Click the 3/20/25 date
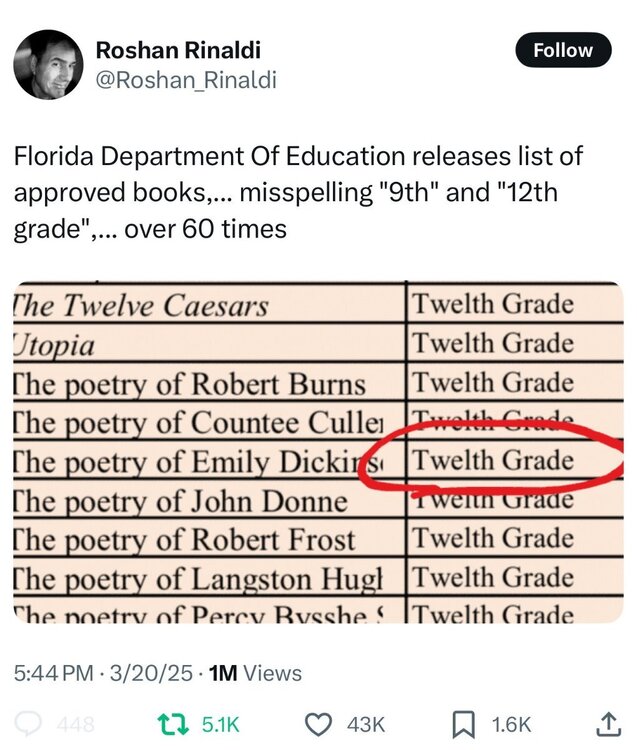The image size is (637, 750). (160, 673)
